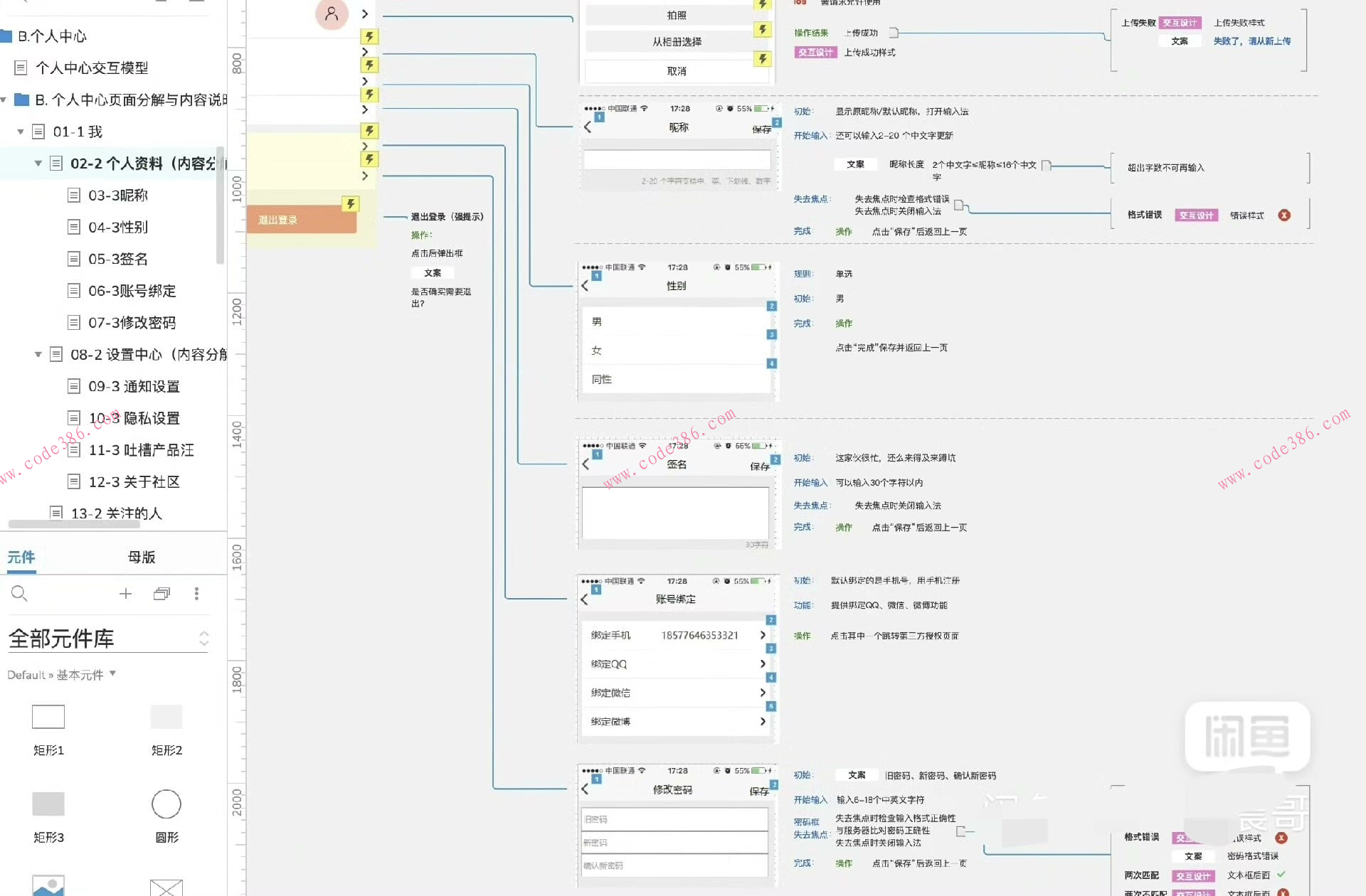Collapse the 02-2 个人资料 tree node
The height and width of the screenshot is (896, 1366).
(38, 164)
